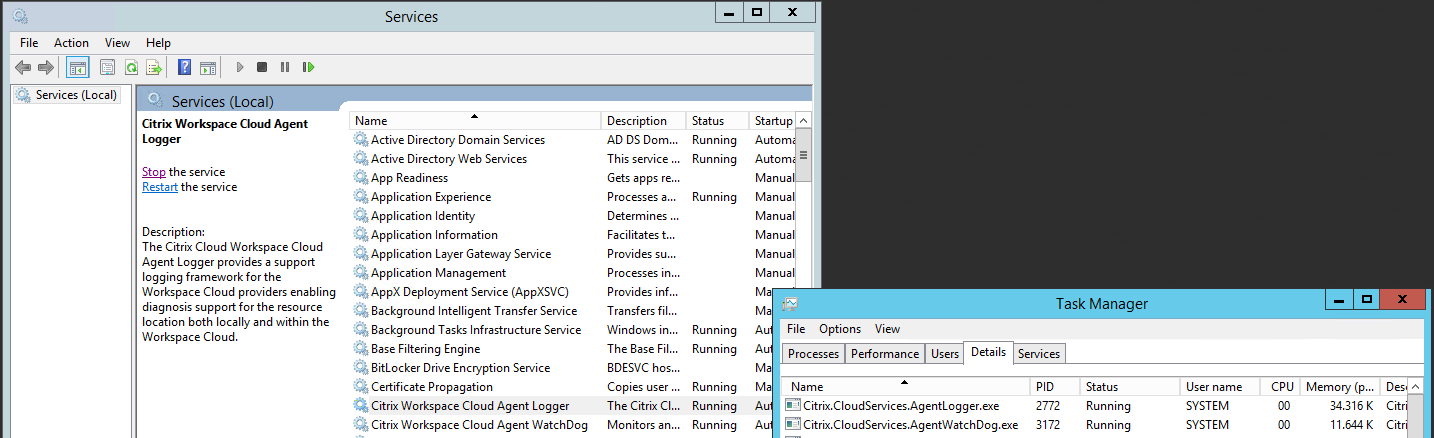Open the Help menu in Services

158,43
